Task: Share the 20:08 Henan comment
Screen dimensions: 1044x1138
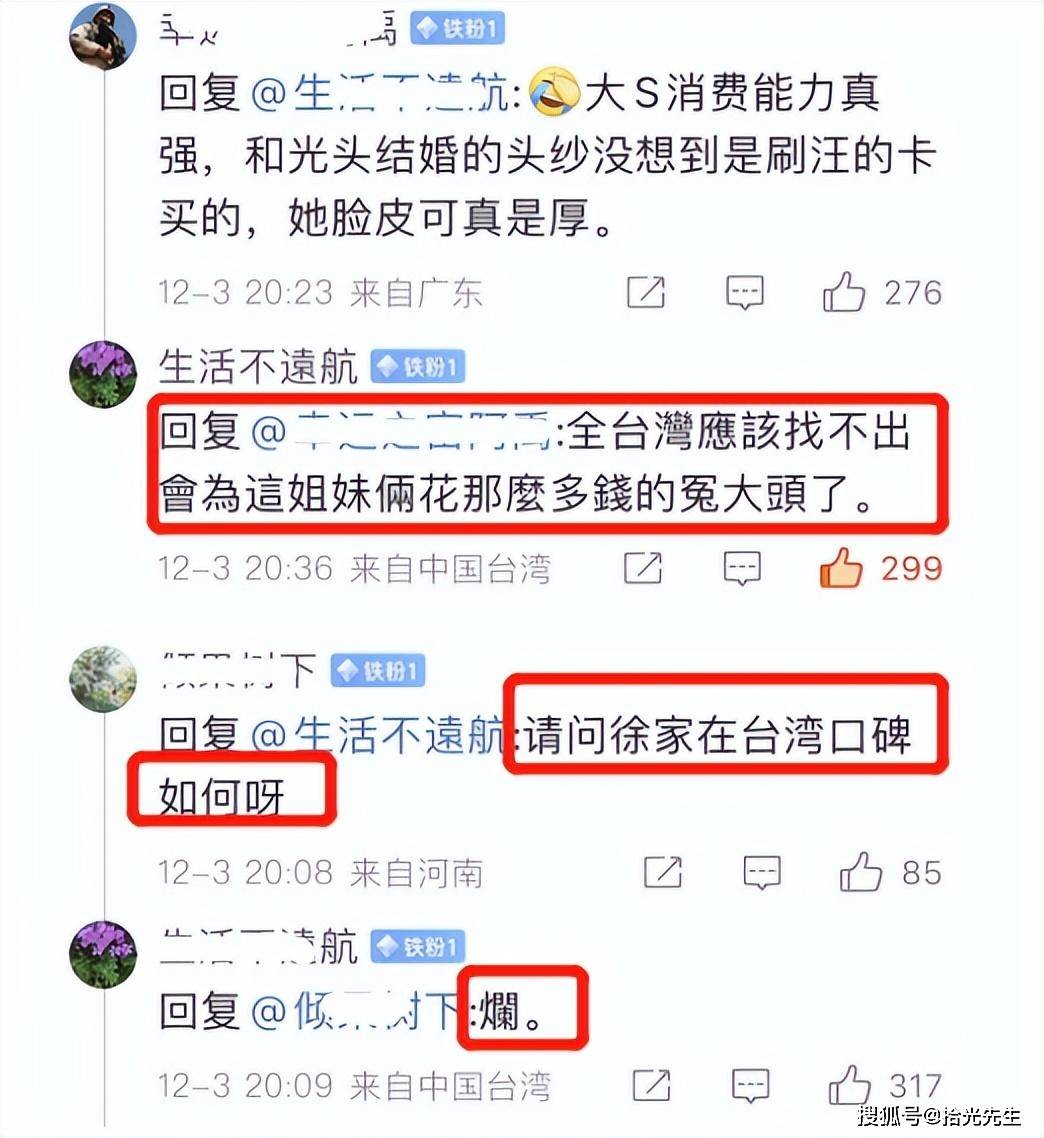Action: coord(663,872)
